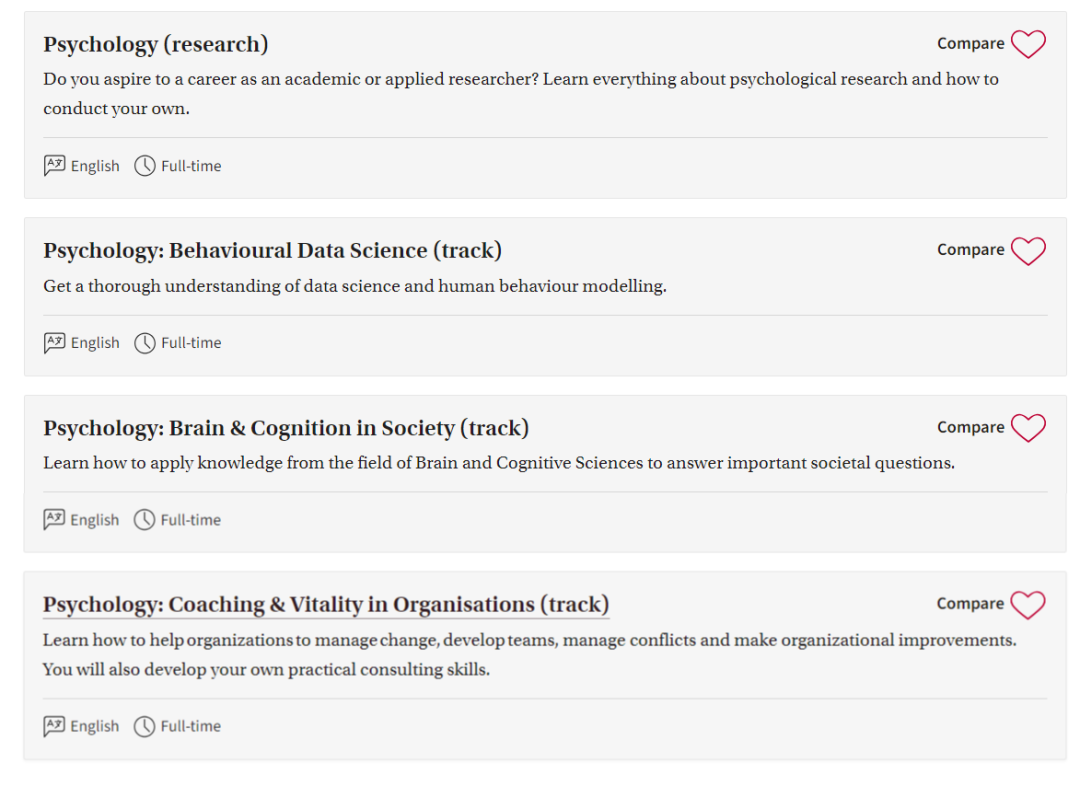The width and height of the screenshot is (1080, 786).
Task: Toggle Compare for Behavioural Data Science track
Action: (970, 249)
